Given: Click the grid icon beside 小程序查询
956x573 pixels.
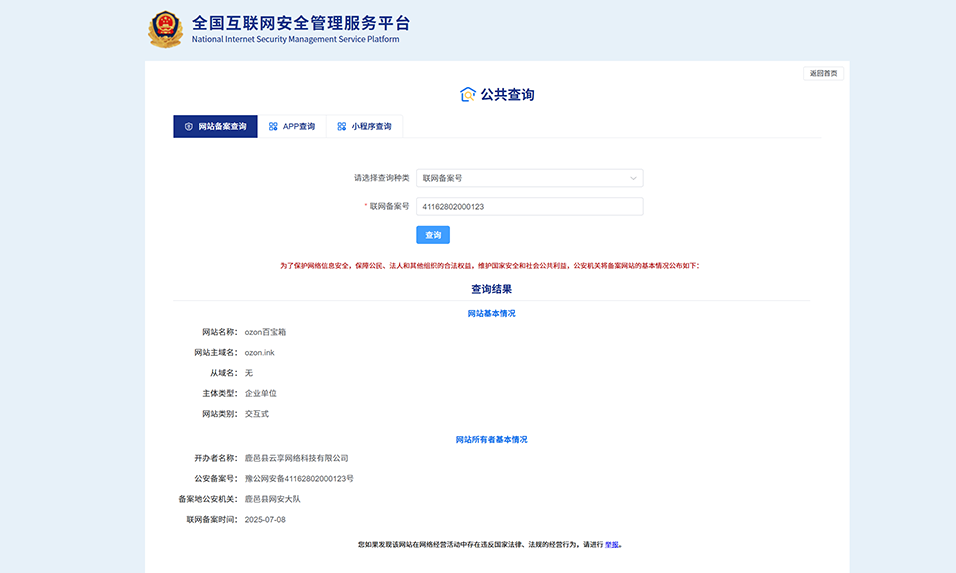Looking at the screenshot, I should 341,127.
